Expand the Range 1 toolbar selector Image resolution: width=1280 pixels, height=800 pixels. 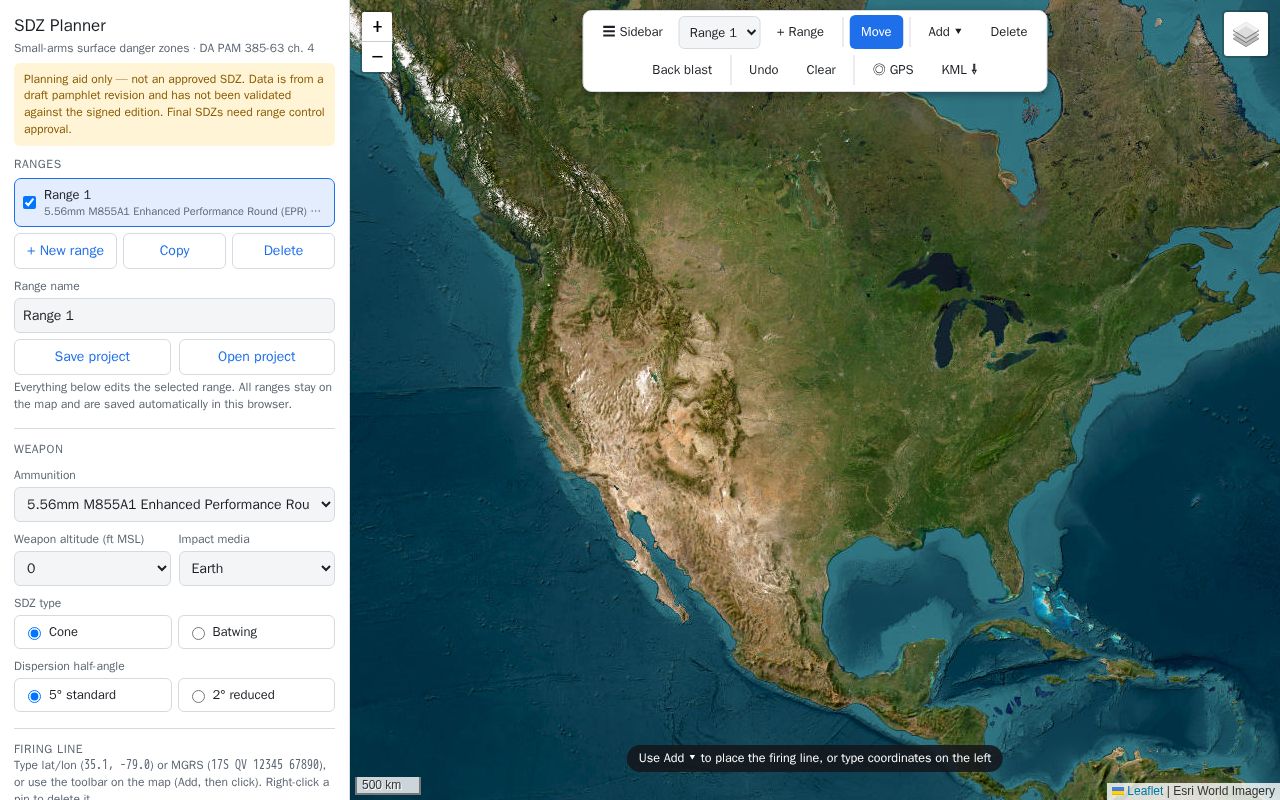point(719,32)
